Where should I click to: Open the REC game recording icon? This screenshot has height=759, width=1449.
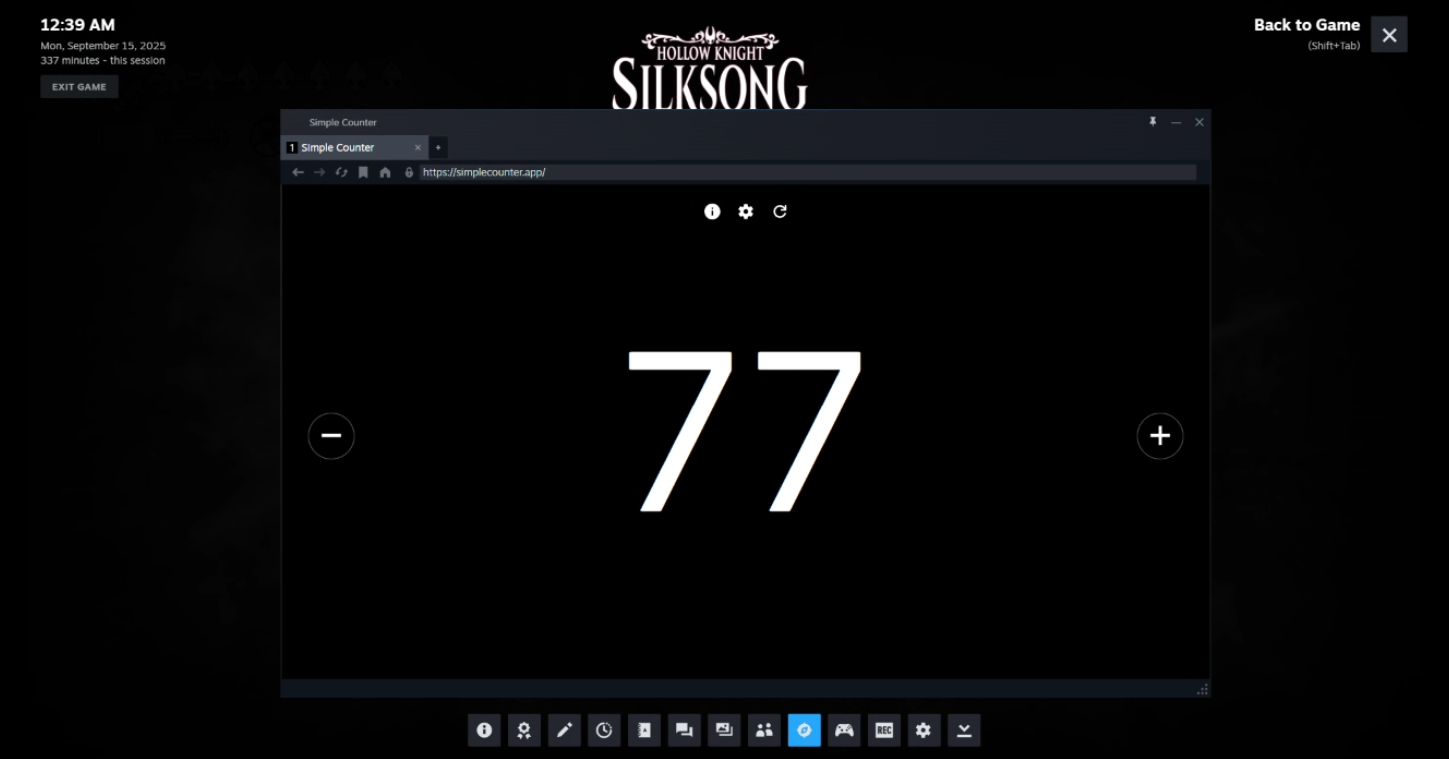(884, 730)
